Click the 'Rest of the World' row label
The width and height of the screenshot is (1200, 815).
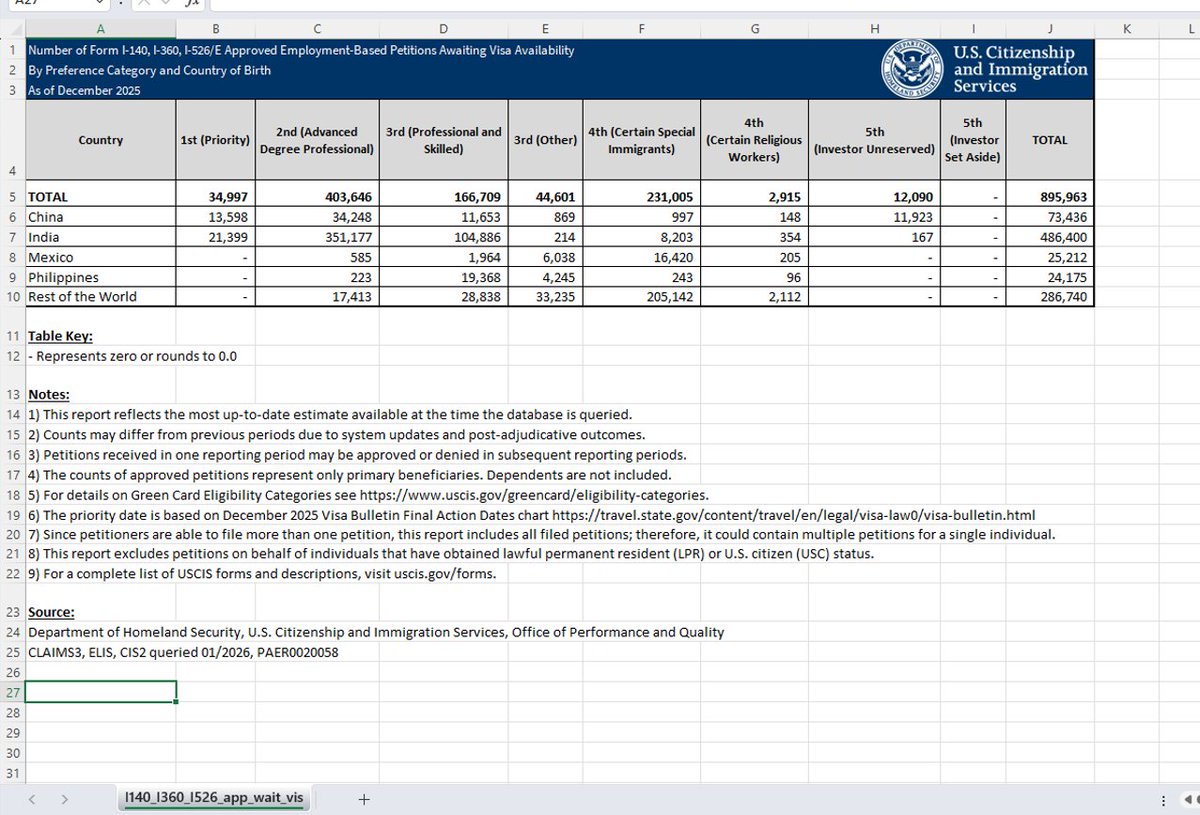(x=100, y=296)
